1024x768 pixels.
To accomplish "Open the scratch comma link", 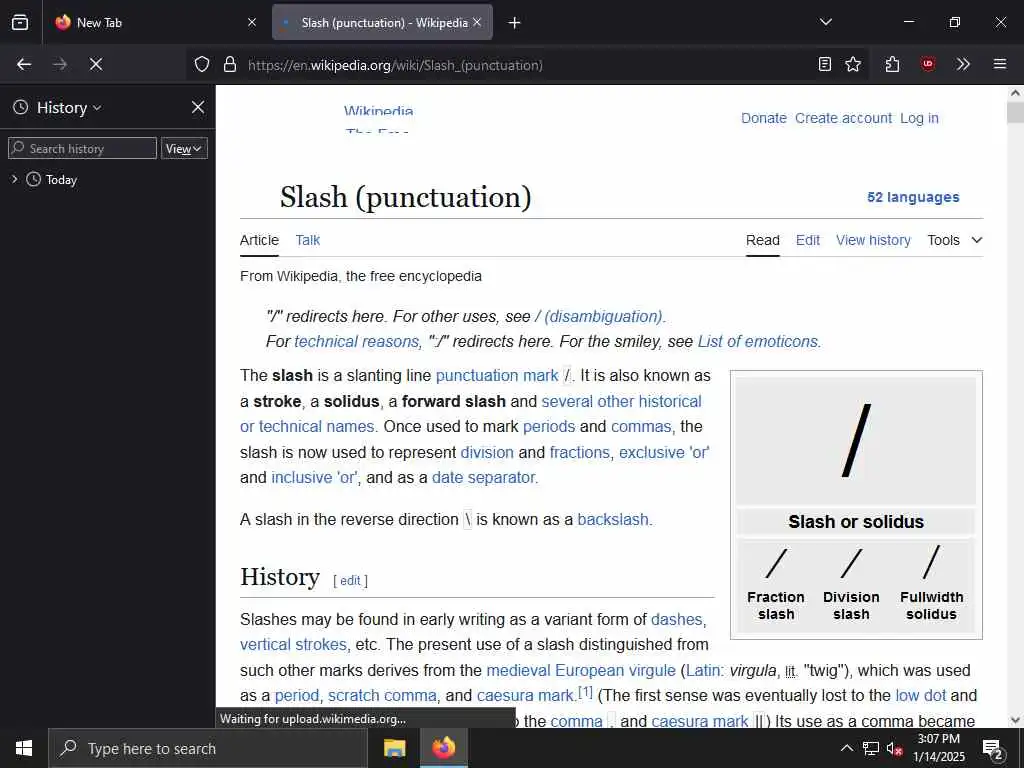I will pos(383,696).
